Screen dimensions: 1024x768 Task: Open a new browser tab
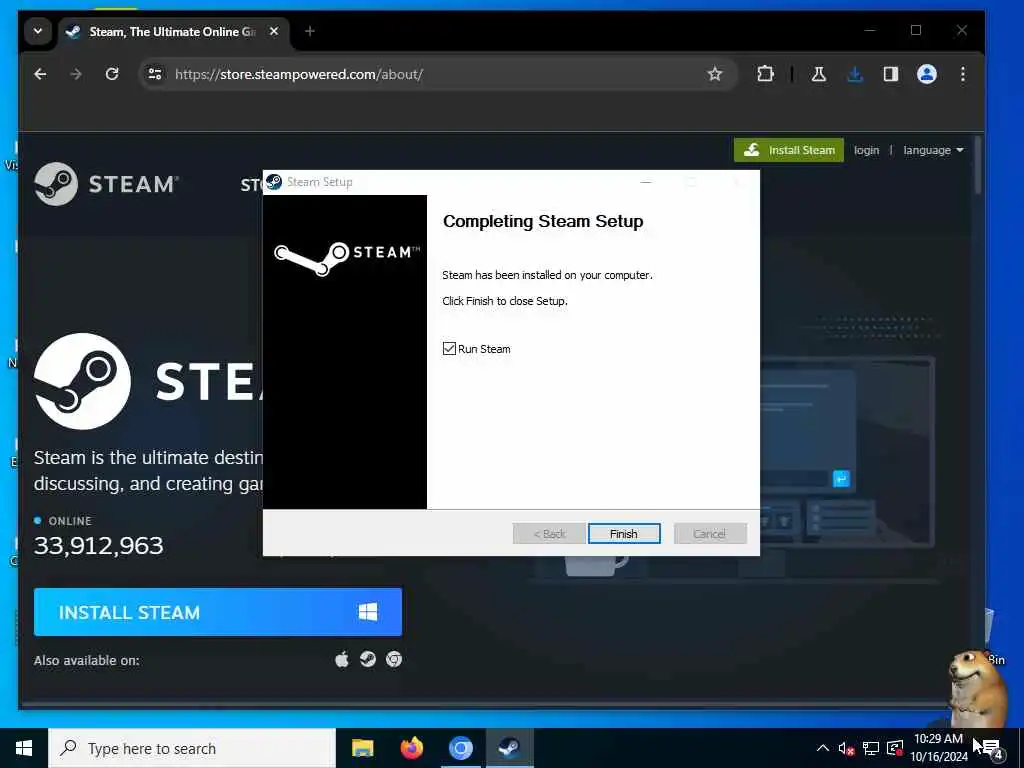pyautogui.click(x=310, y=31)
